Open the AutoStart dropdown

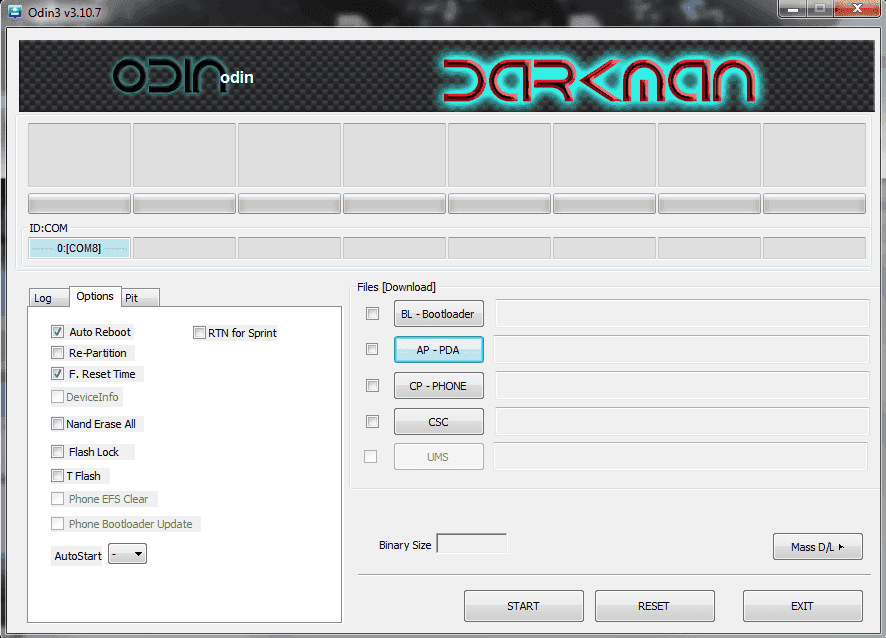tap(128, 554)
